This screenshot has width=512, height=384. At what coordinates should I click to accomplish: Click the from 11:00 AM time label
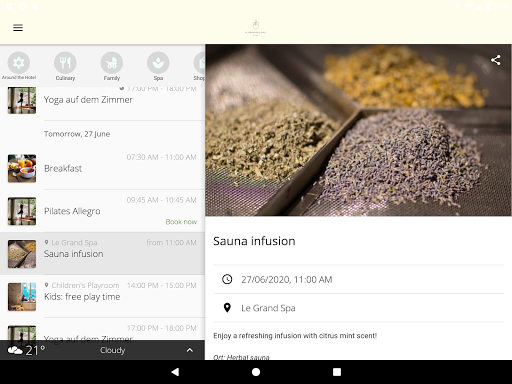pos(171,243)
